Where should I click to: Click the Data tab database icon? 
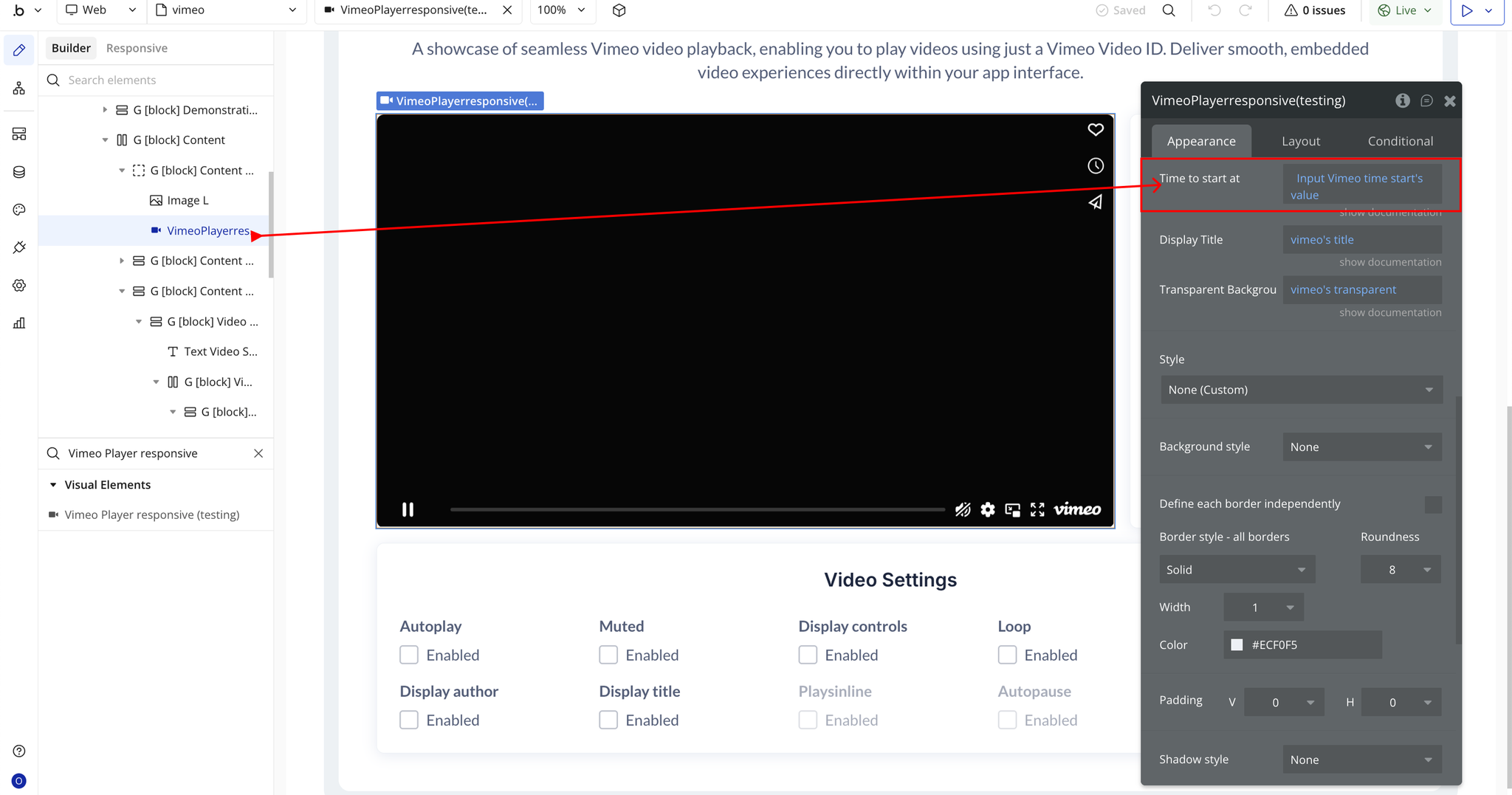[19, 172]
